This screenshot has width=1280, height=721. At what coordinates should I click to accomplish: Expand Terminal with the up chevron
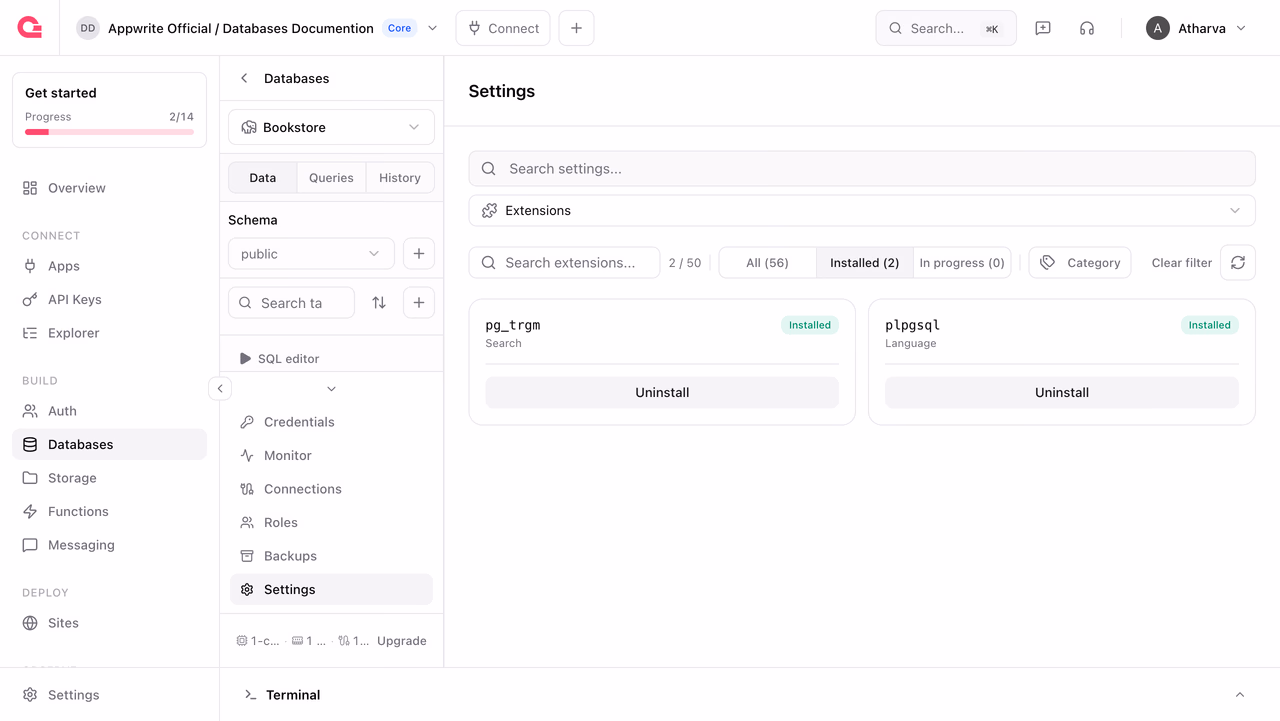click(x=1240, y=695)
